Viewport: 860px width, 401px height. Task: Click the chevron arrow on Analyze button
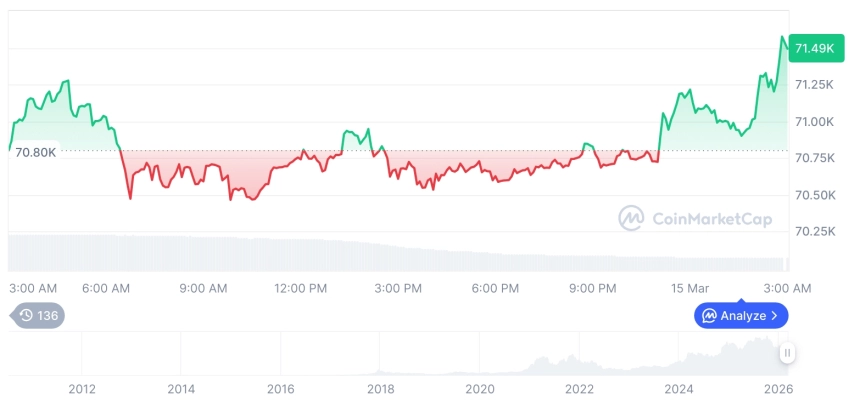coord(776,316)
